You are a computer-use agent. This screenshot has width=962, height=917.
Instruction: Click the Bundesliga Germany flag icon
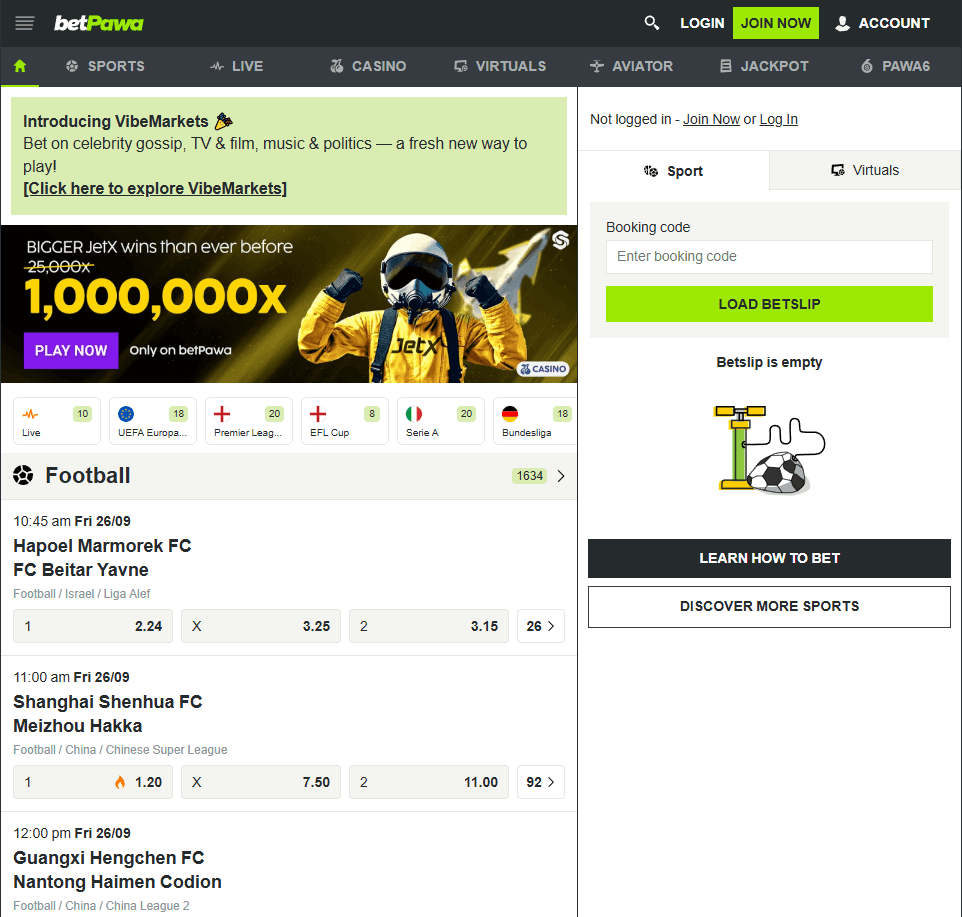click(x=510, y=414)
